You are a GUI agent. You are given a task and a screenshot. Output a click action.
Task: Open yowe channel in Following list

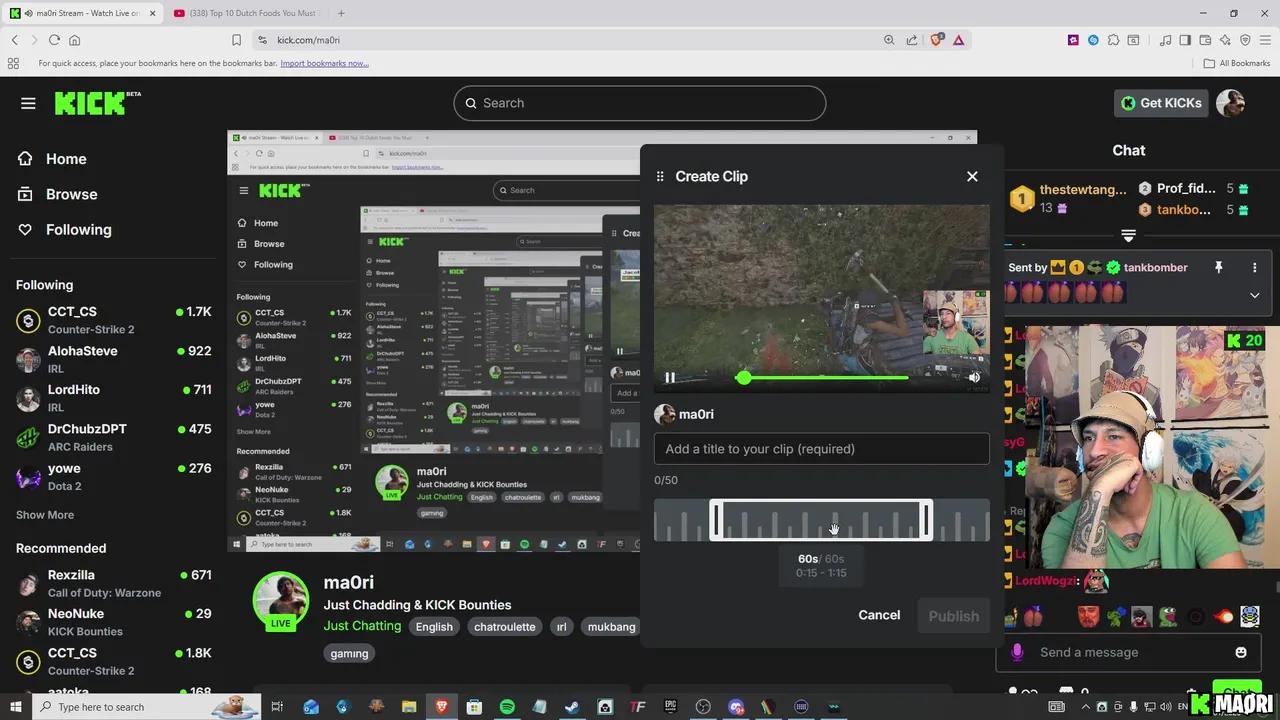pyautogui.click(x=114, y=476)
